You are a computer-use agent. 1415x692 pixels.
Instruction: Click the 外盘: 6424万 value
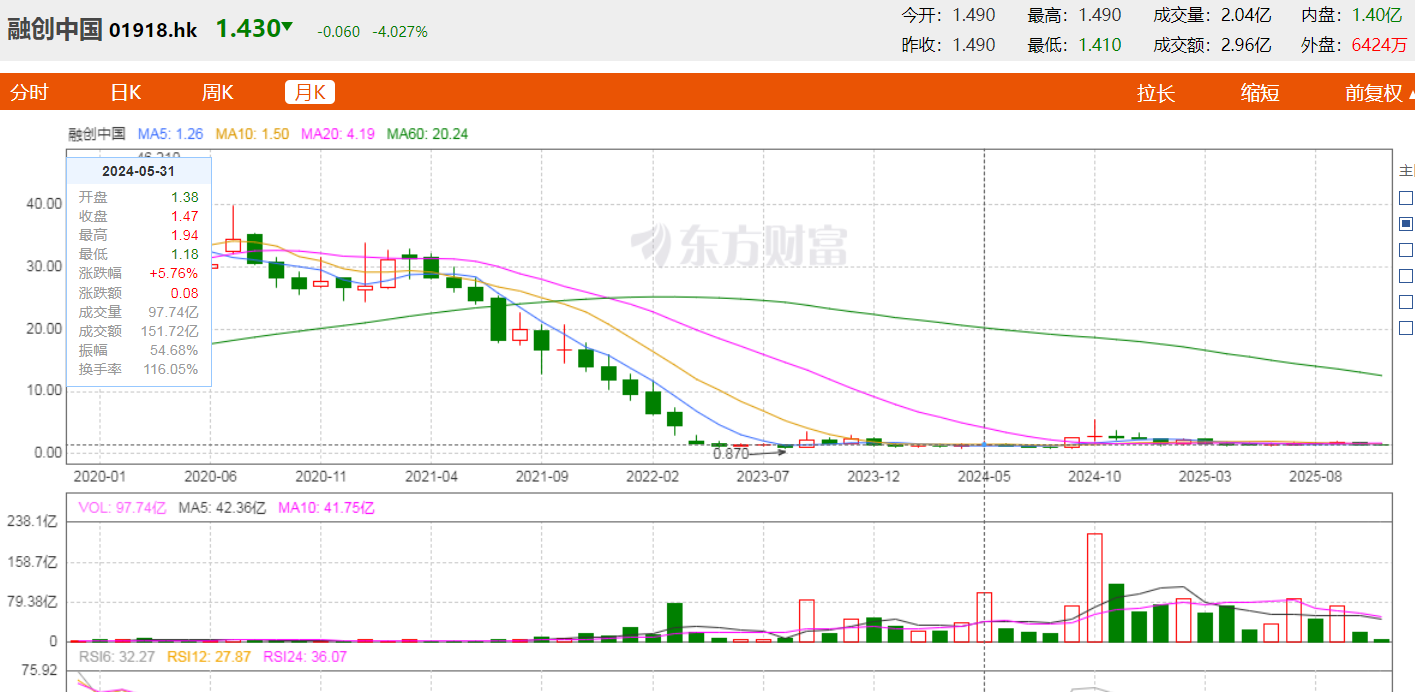[1353, 45]
